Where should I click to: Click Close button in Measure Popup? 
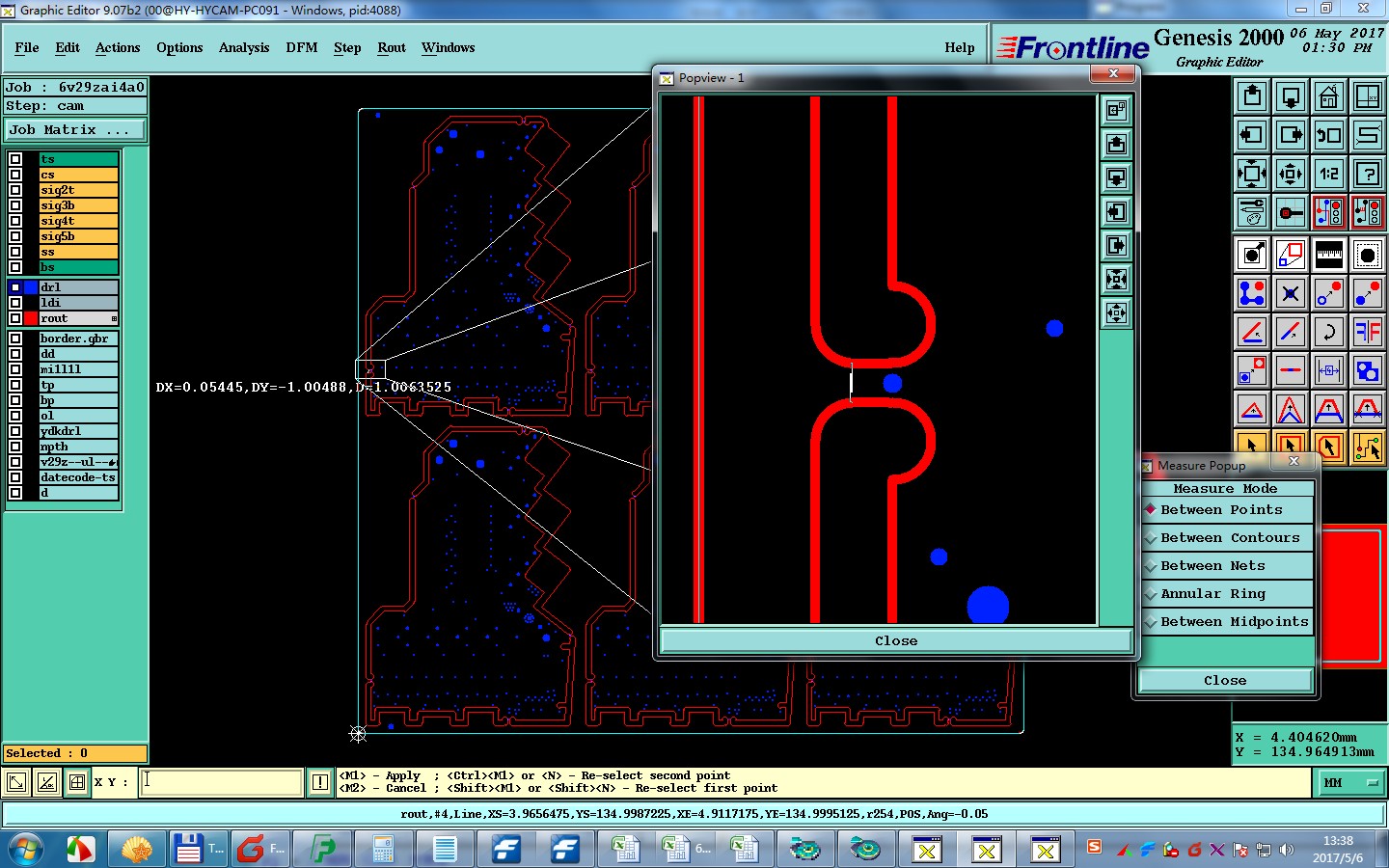1225,681
